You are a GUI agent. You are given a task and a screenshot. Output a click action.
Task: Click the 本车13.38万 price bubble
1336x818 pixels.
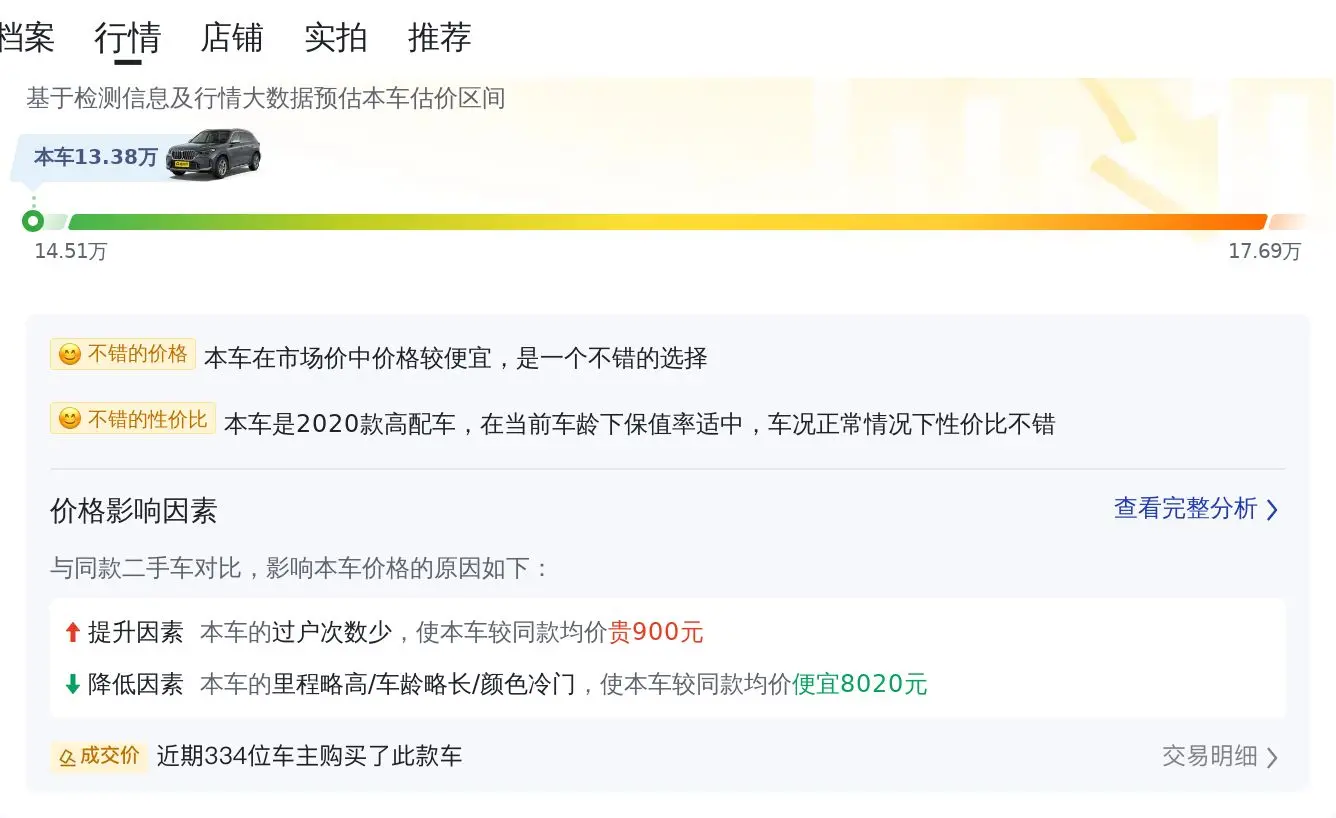coord(96,157)
